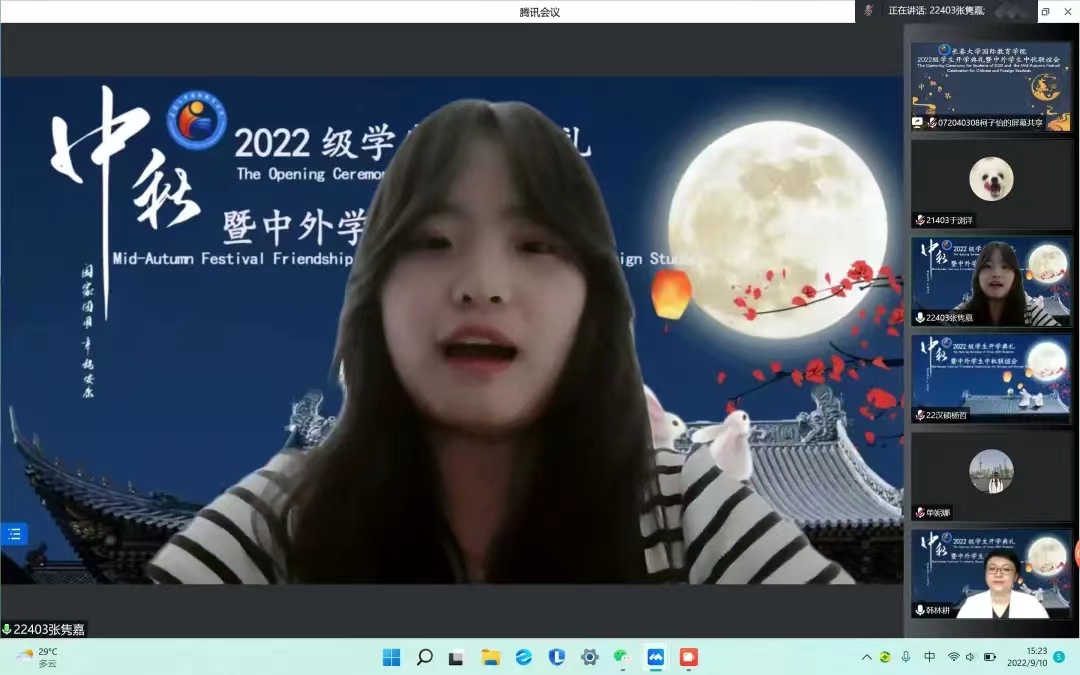Click the mic icon next to 韩林耕
Image resolution: width=1080 pixels, height=675 pixels.
920,610
